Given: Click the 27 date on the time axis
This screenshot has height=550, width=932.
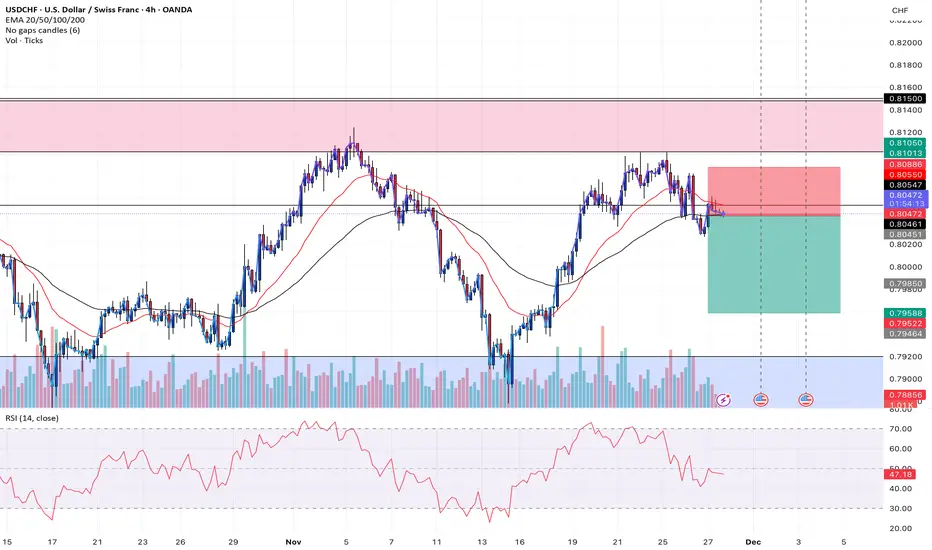Looking at the screenshot, I should click(708, 542).
